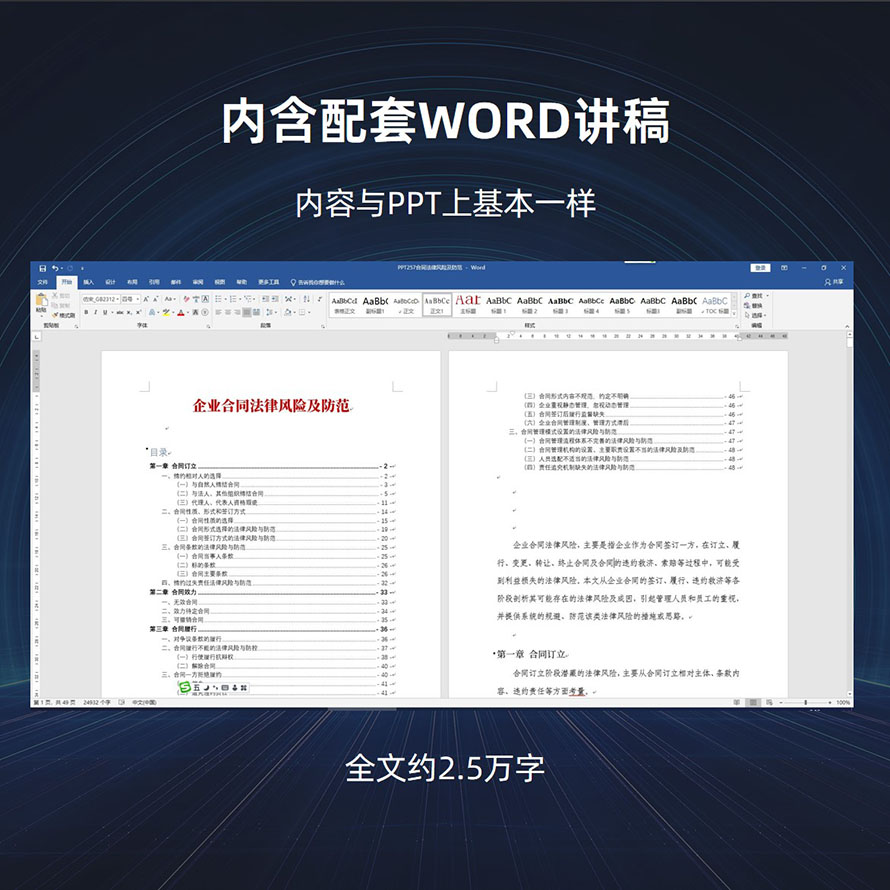Toggle bold formatting
The height and width of the screenshot is (890, 890).
coord(86,312)
